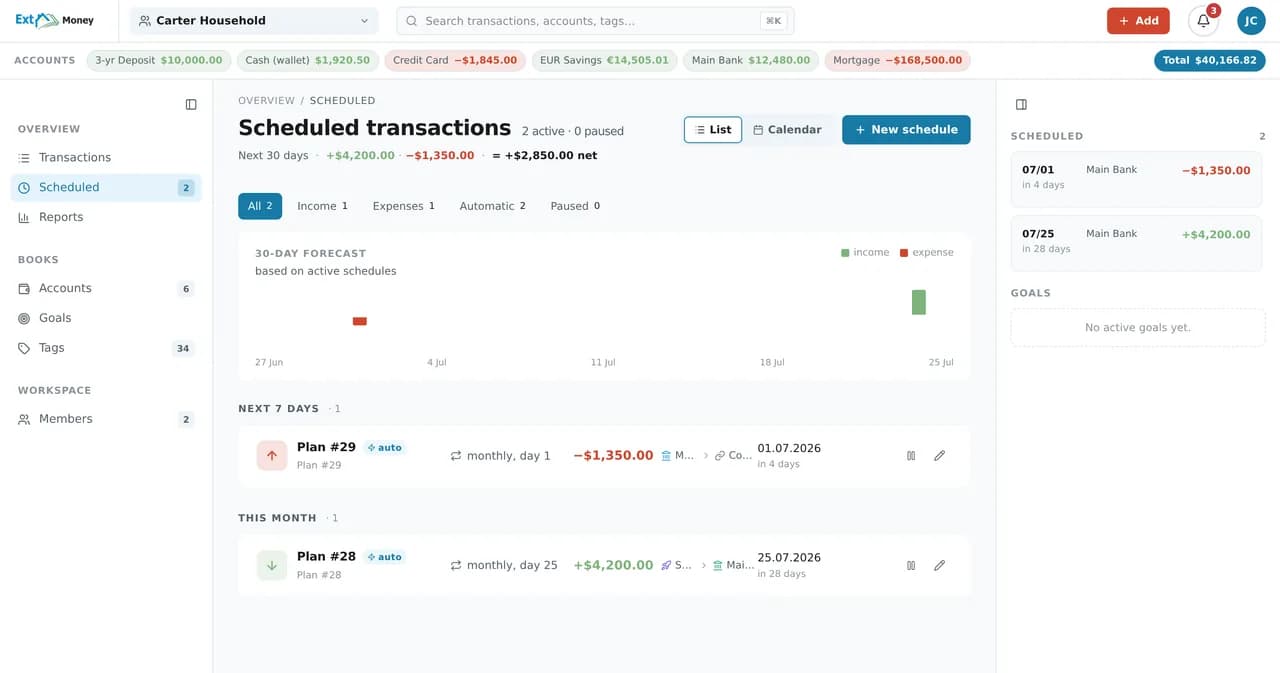Screen dimensions: 1280x673
Task: Click the red Add button
Action: [1138, 21]
